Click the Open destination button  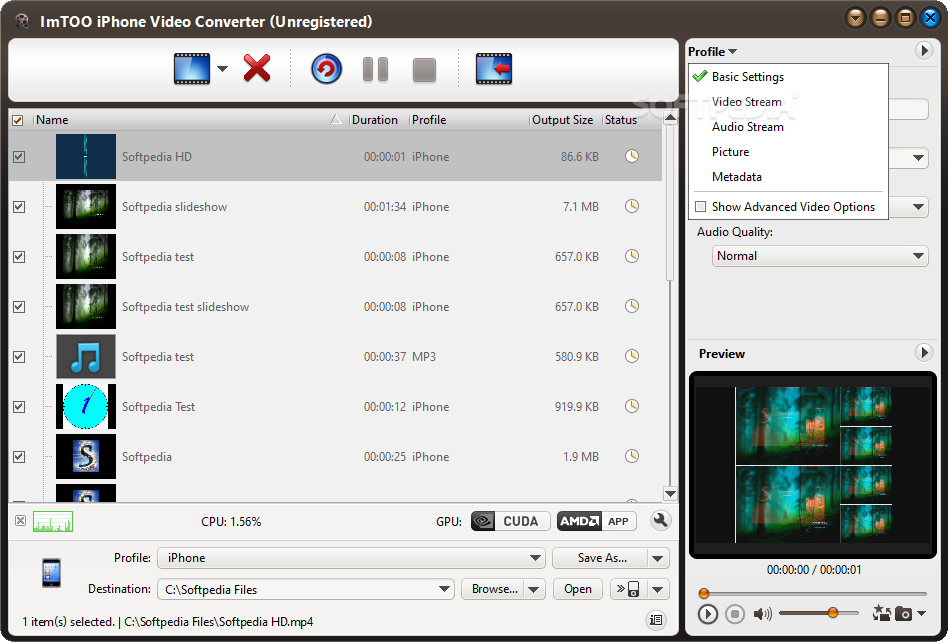click(x=578, y=589)
